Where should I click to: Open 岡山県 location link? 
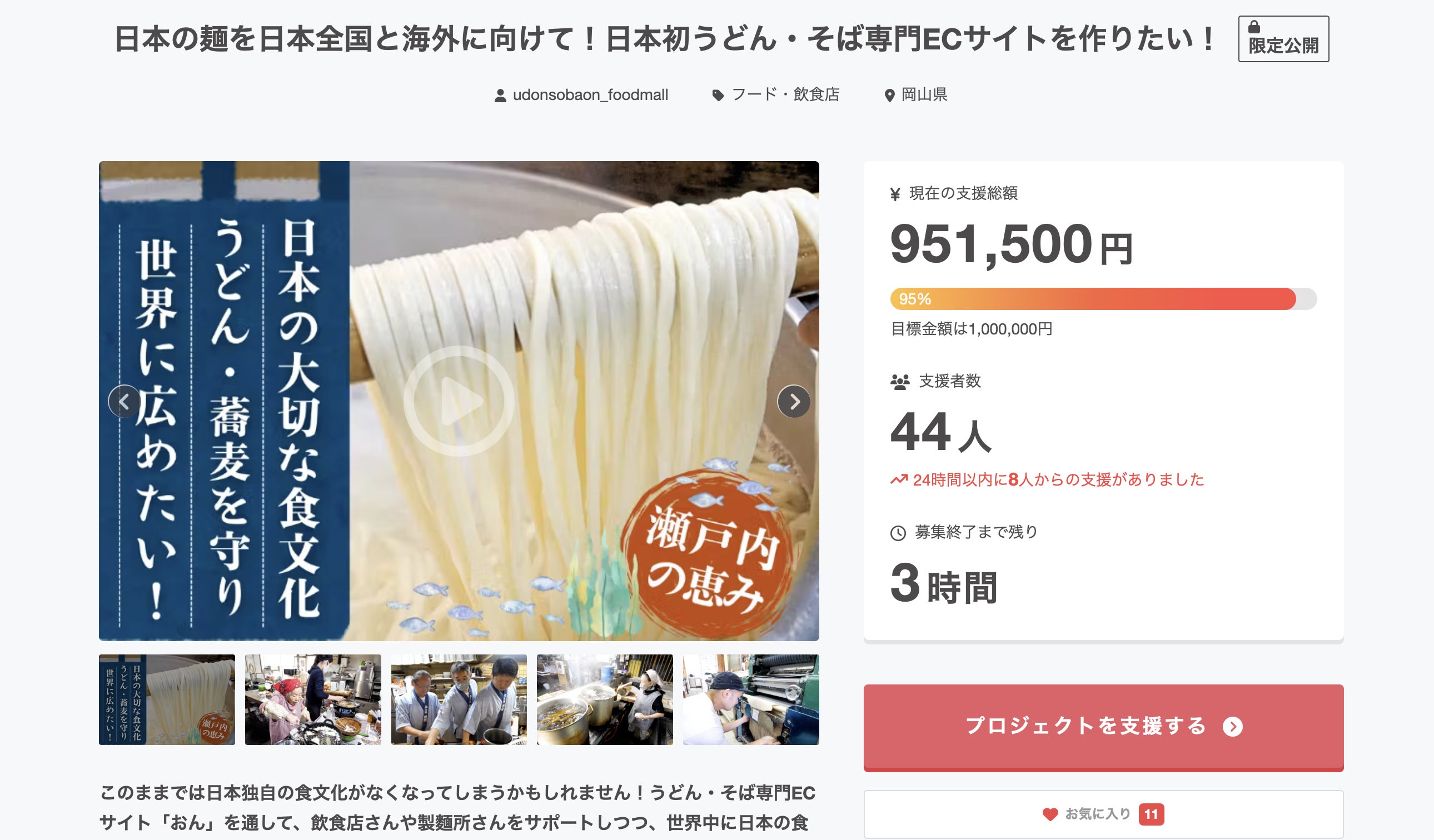click(x=924, y=94)
